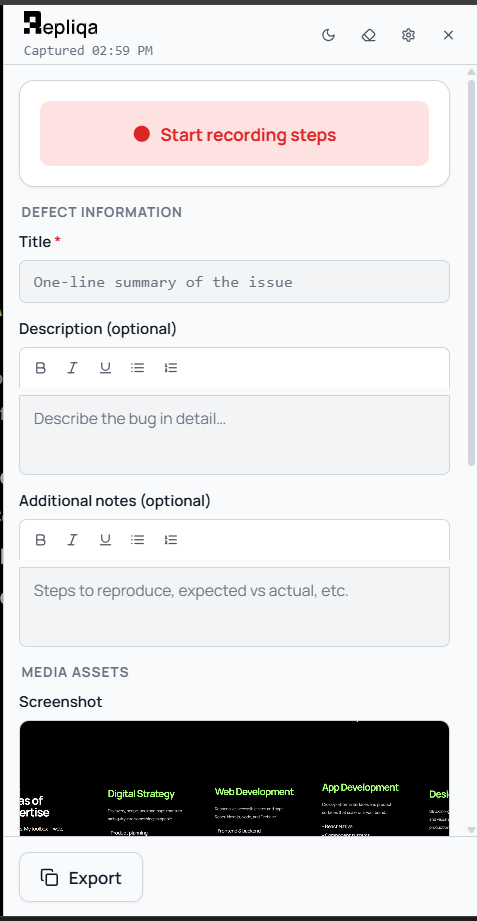The height and width of the screenshot is (921, 477).
Task: Start recording steps
Action: coord(234,134)
